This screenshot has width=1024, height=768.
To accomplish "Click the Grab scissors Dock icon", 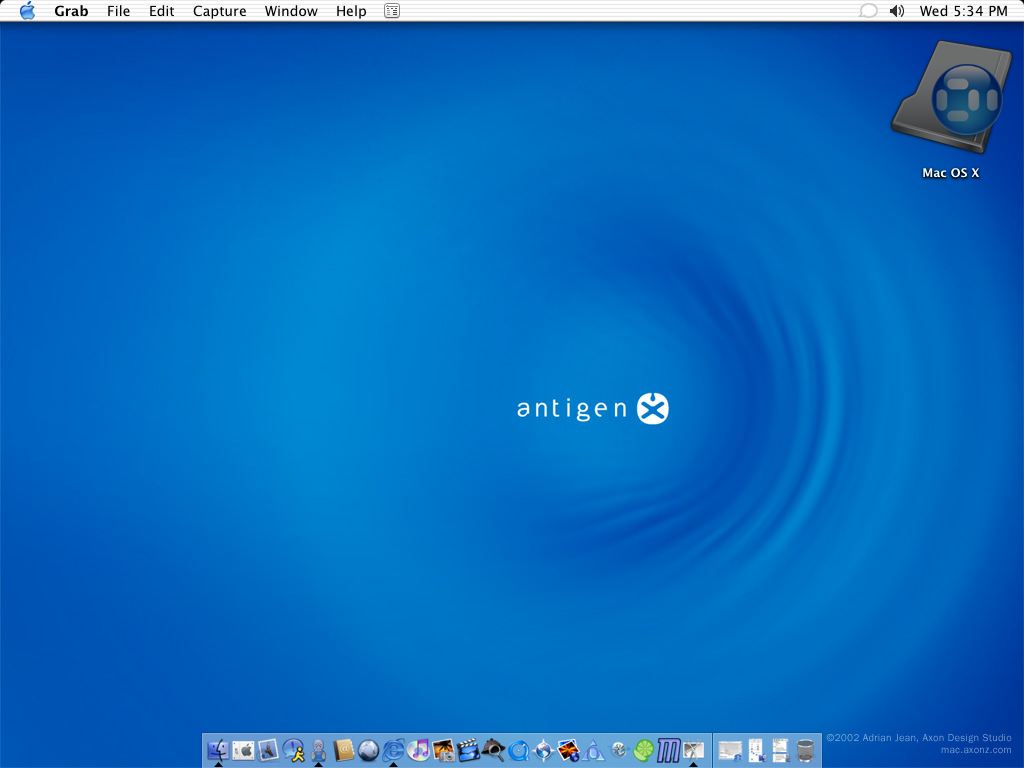I will pos(694,750).
